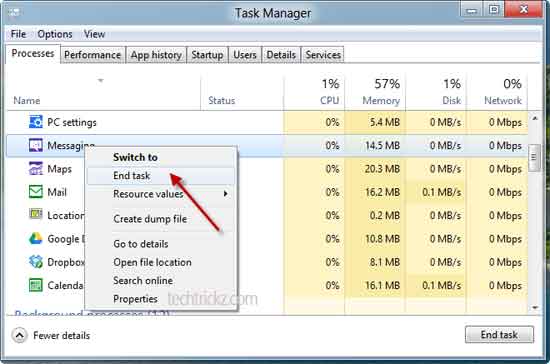Select the Maps process name
The image size is (550, 364).
pos(59,169)
